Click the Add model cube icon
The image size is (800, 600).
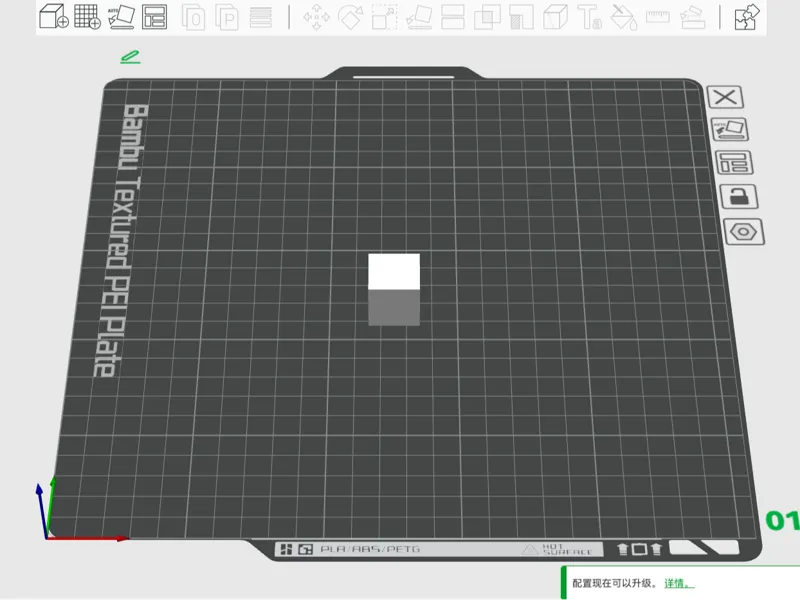(x=54, y=16)
